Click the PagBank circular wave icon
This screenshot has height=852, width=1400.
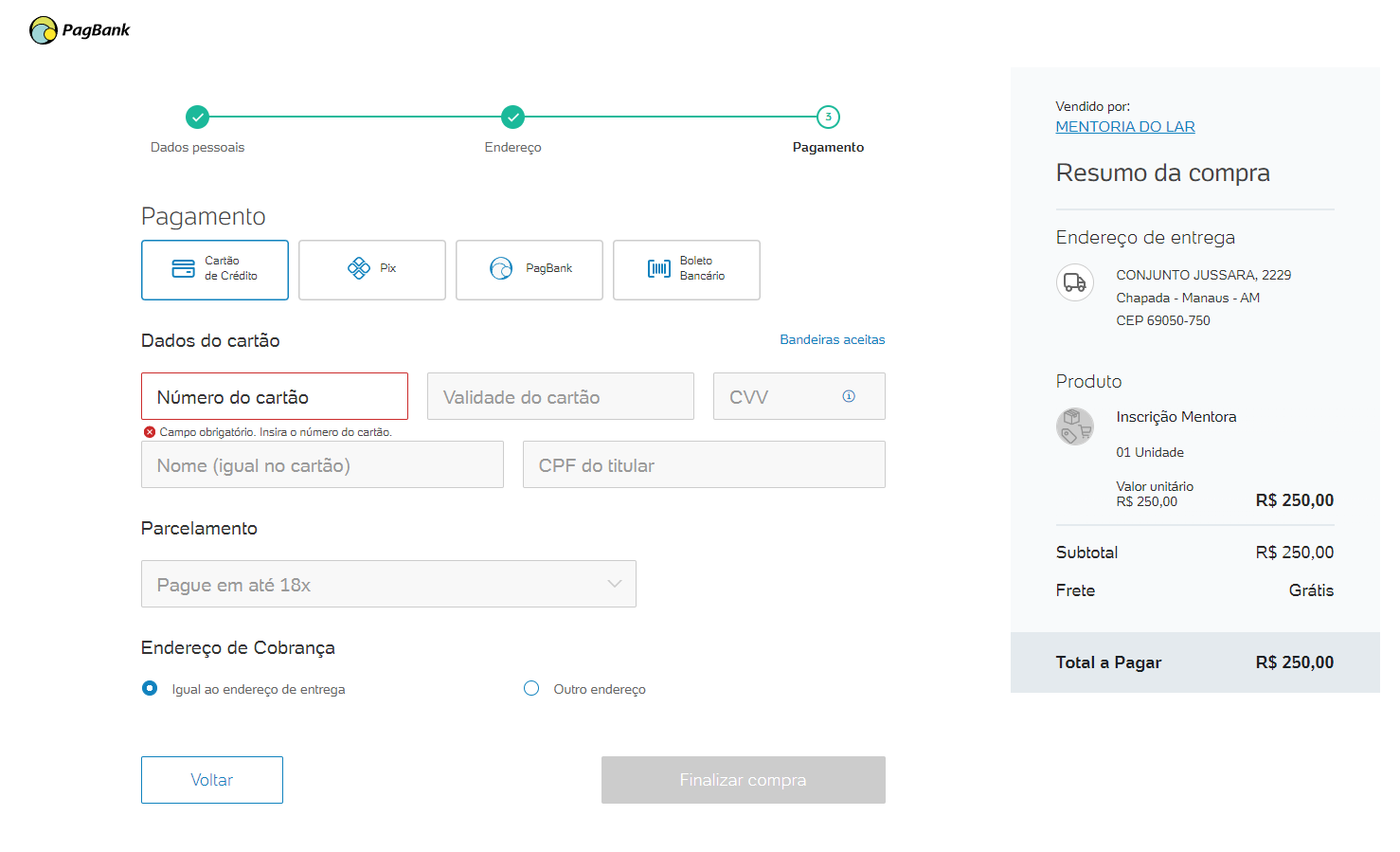click(501, 268)
